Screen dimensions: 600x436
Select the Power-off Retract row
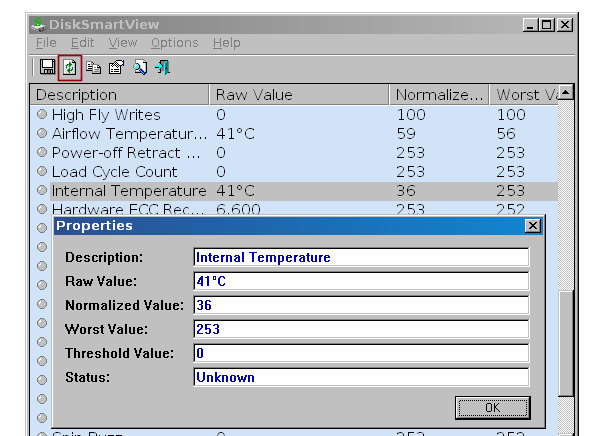[x=294, y=152]
